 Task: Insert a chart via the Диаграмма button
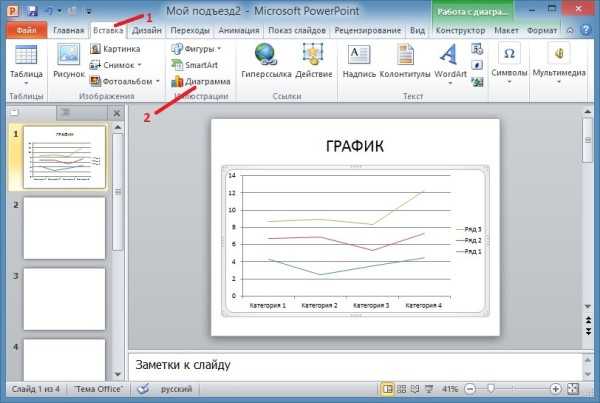(200, 81)
